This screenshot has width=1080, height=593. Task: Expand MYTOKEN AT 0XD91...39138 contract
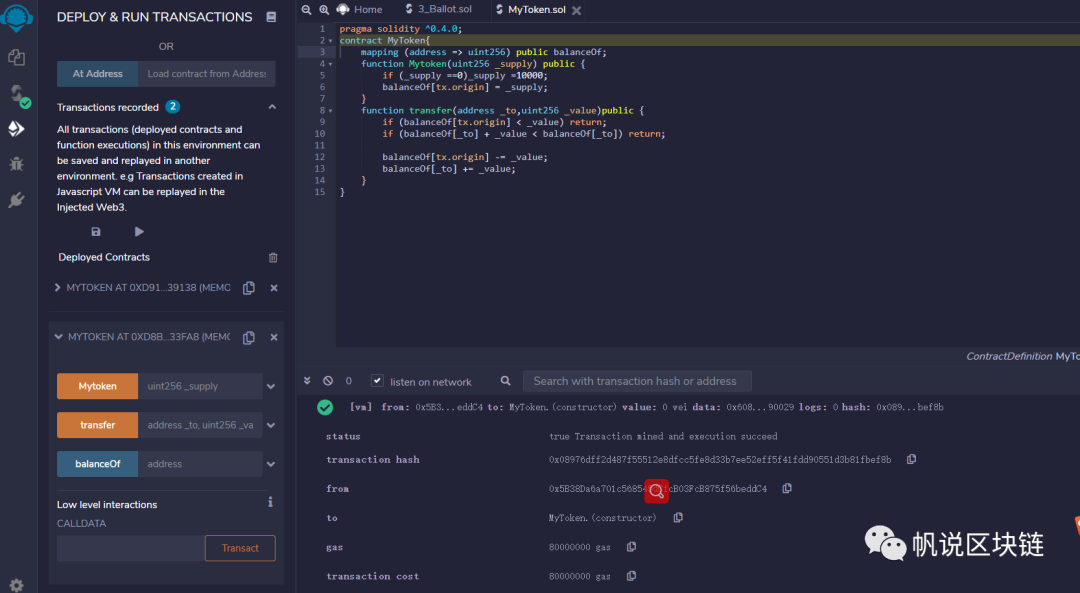58,287
